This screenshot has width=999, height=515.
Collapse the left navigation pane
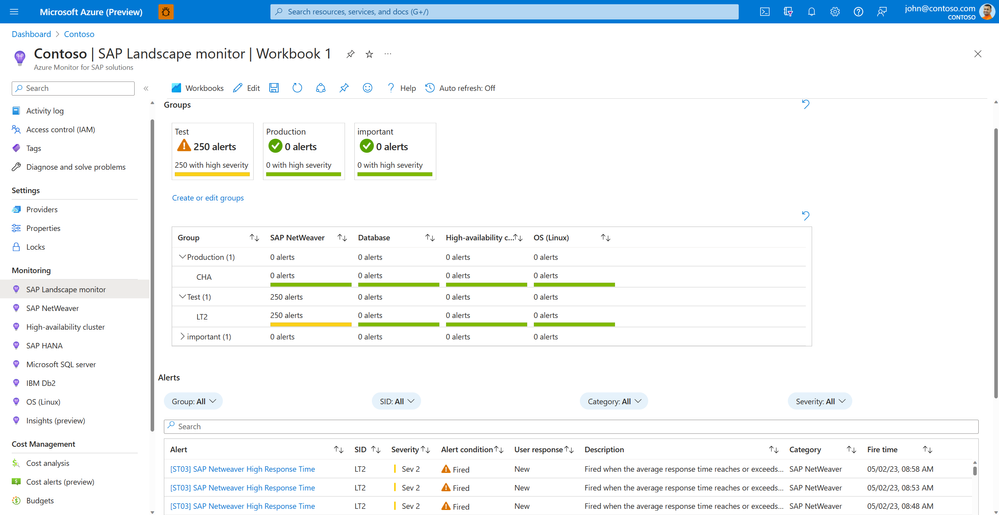[146, 88]
